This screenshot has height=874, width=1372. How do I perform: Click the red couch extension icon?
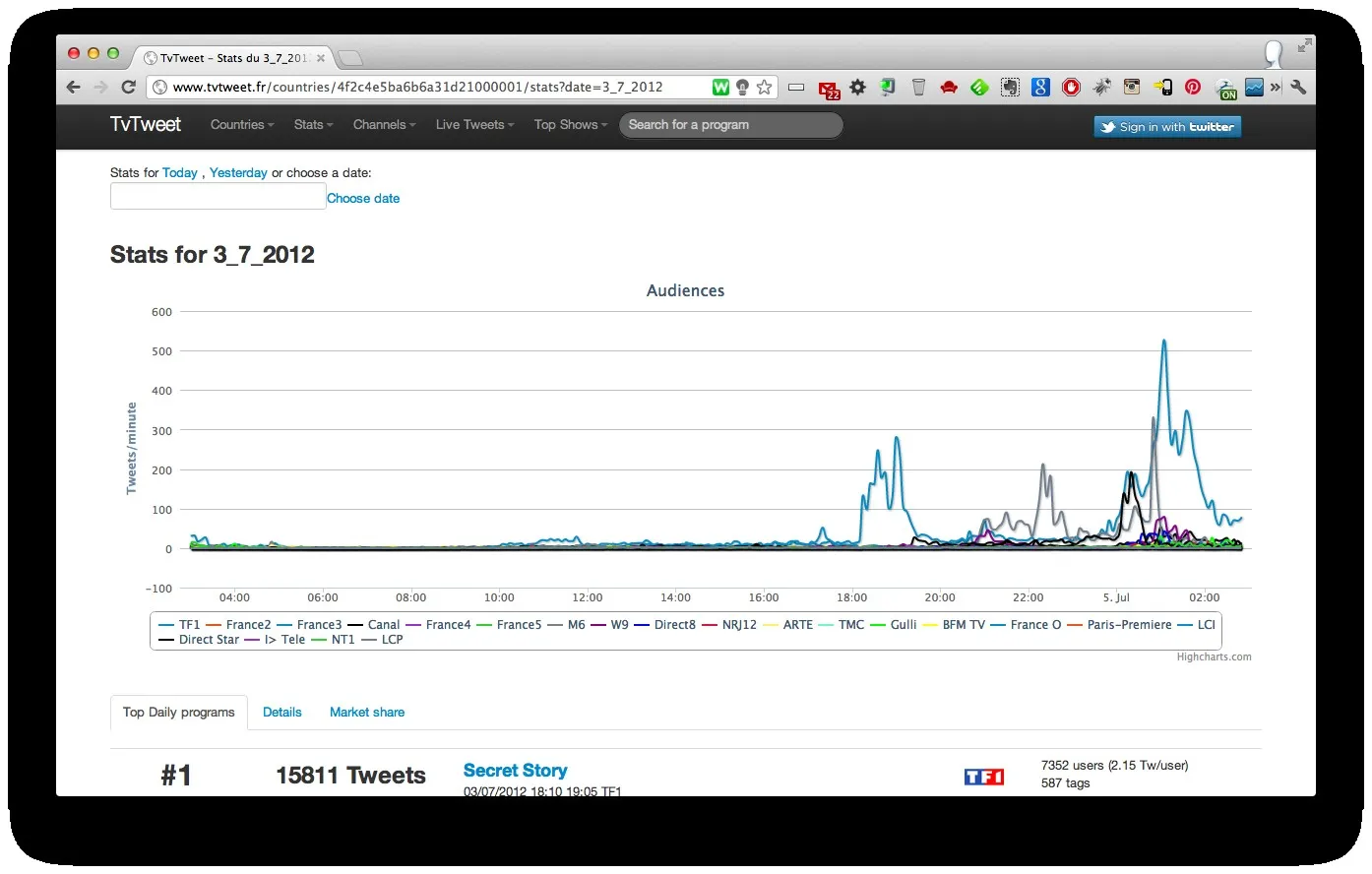click(x=949, y=88)
